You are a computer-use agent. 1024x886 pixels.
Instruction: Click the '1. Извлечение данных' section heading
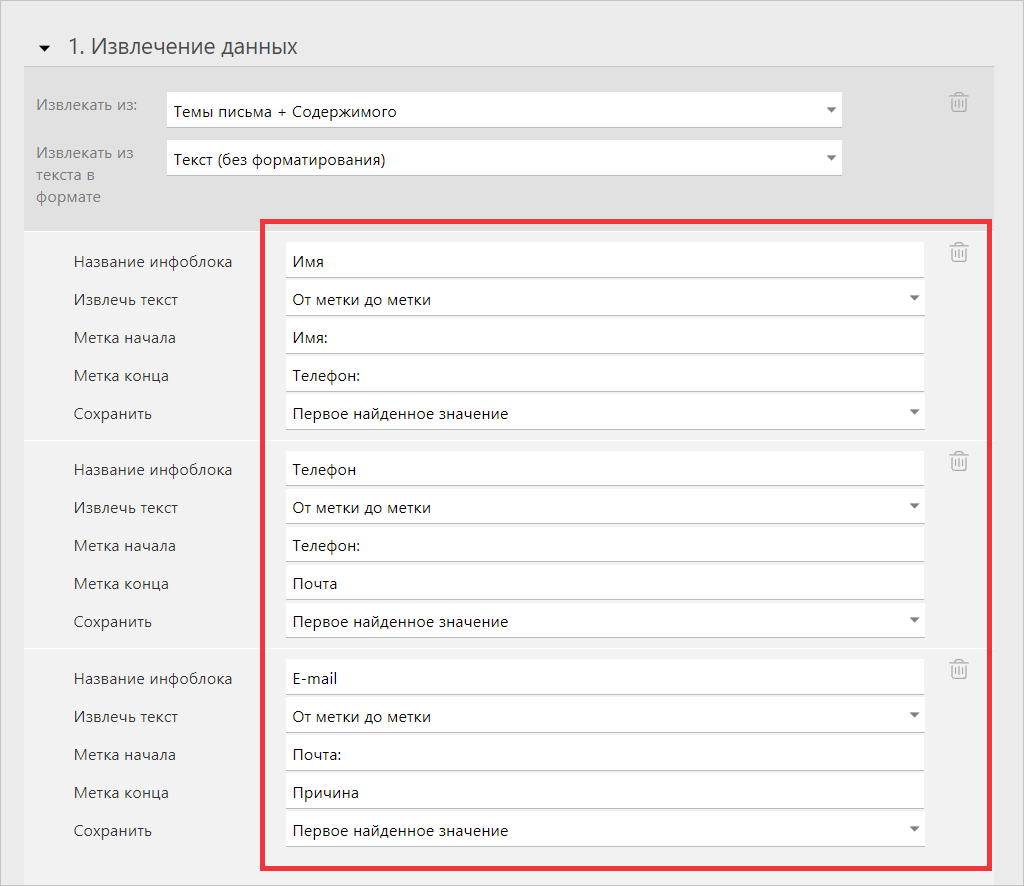[183, 47]
